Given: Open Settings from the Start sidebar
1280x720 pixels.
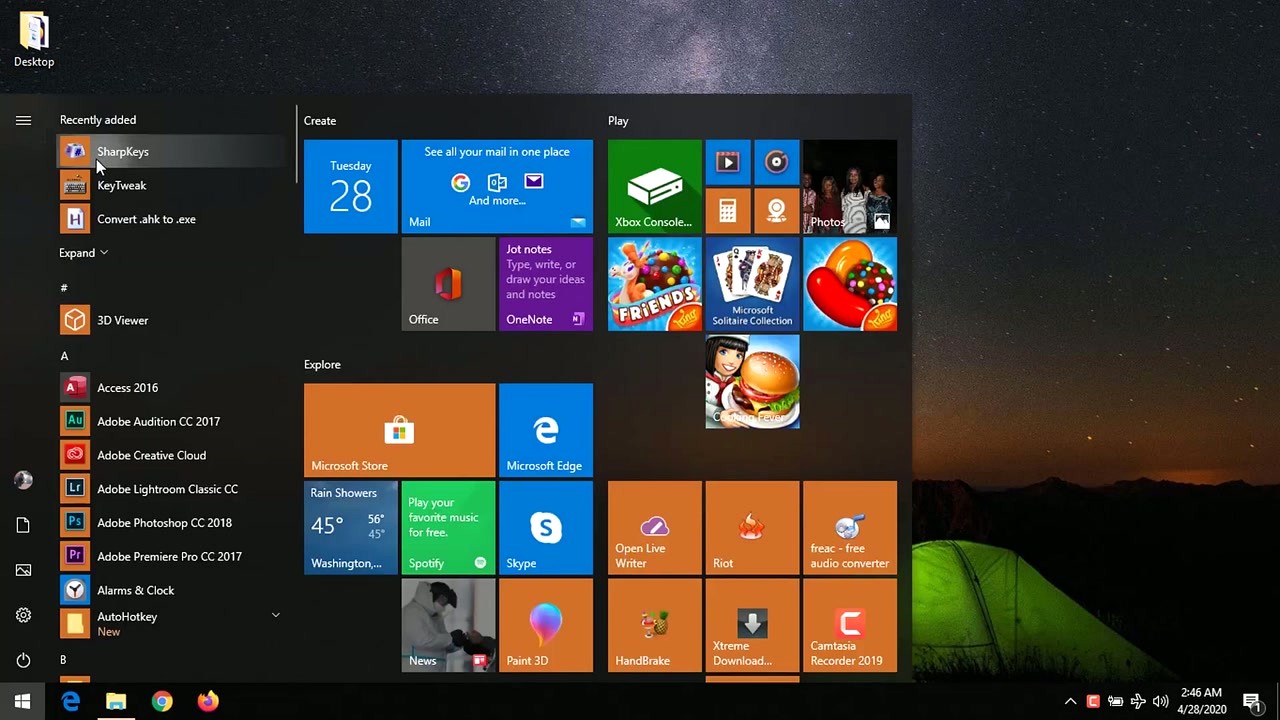Looking at the screenshot, I should pyautogui.click(x=23, y=615).
